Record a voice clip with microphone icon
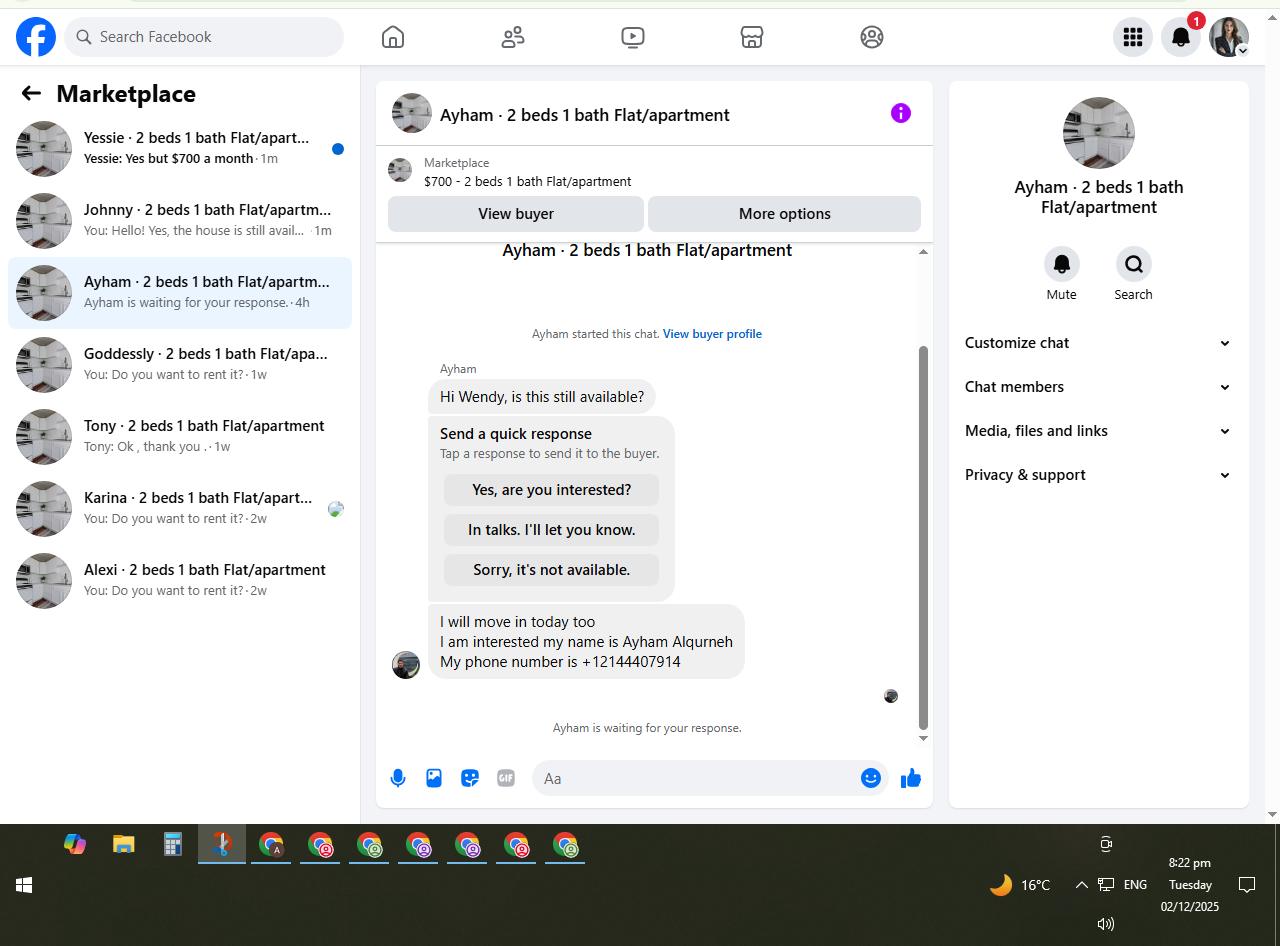The image size is (1280, 946). pyautogui.click(x=398, y=778)
